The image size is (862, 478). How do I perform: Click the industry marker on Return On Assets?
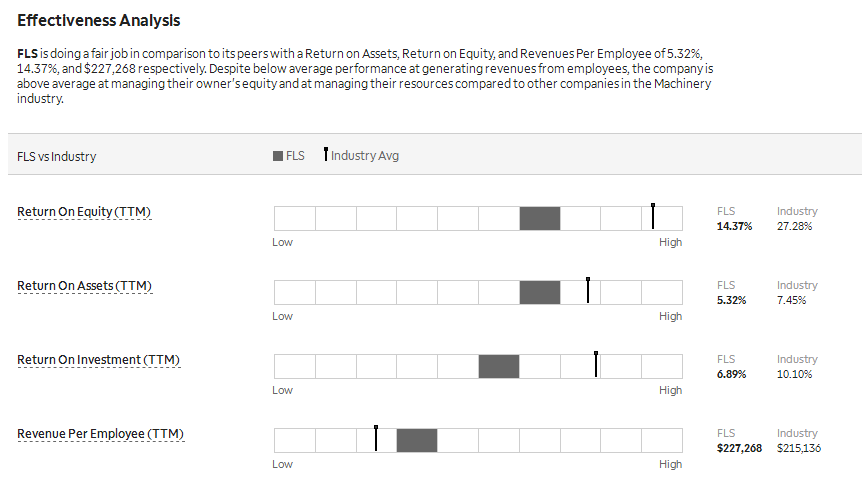pyautogui.click(x=588, y=290)
